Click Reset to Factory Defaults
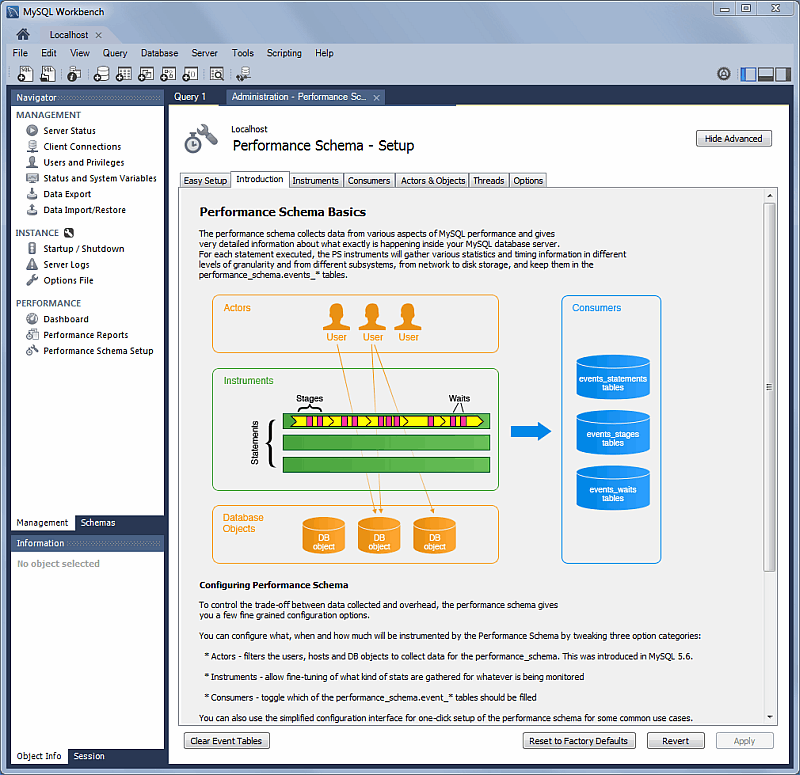Screen dimensions: 800x775 pos(579,741)
